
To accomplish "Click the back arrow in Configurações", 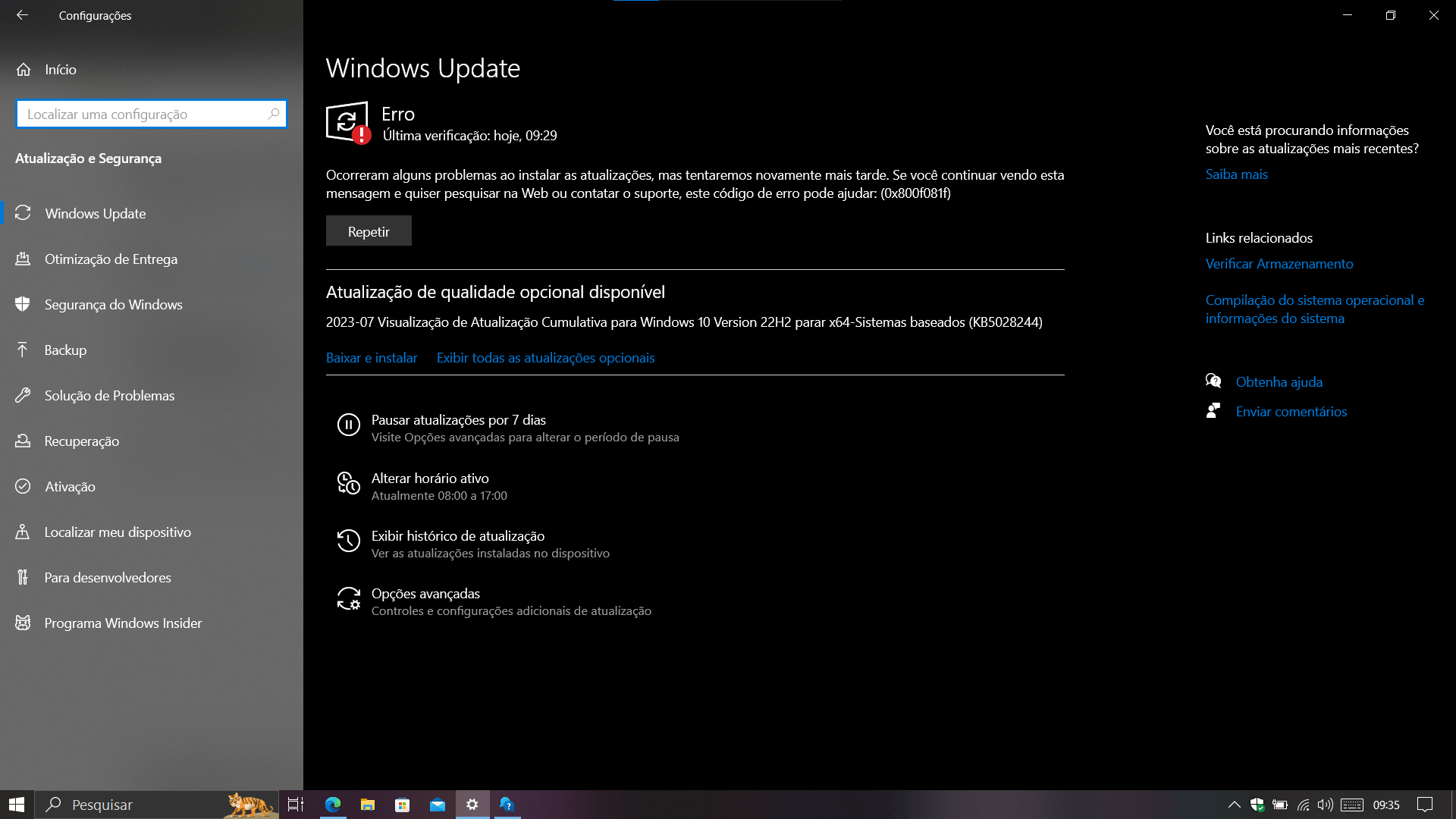I will (x=22, y=15).
